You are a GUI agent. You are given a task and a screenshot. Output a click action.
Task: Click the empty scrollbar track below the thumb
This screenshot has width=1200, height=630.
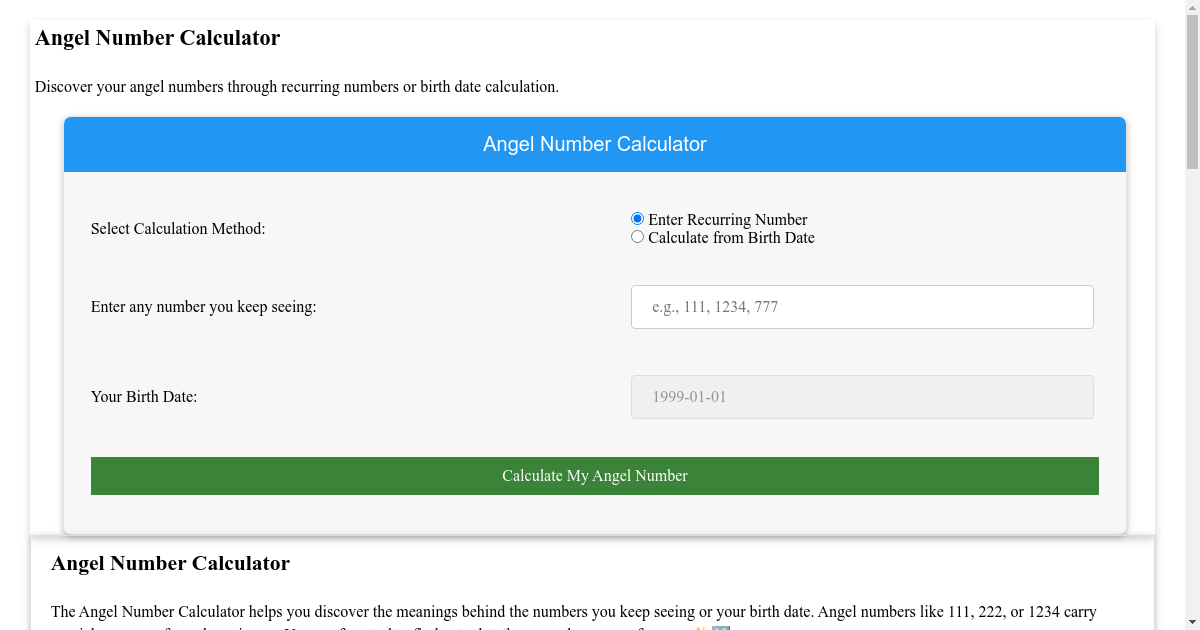click(1192, 400)
